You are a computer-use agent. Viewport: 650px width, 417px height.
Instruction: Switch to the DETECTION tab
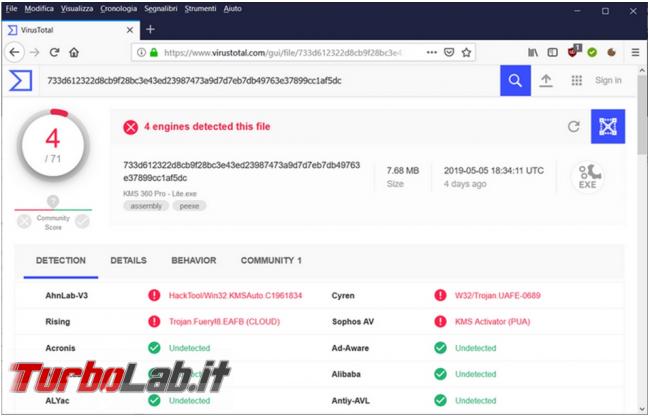point(61,260)
